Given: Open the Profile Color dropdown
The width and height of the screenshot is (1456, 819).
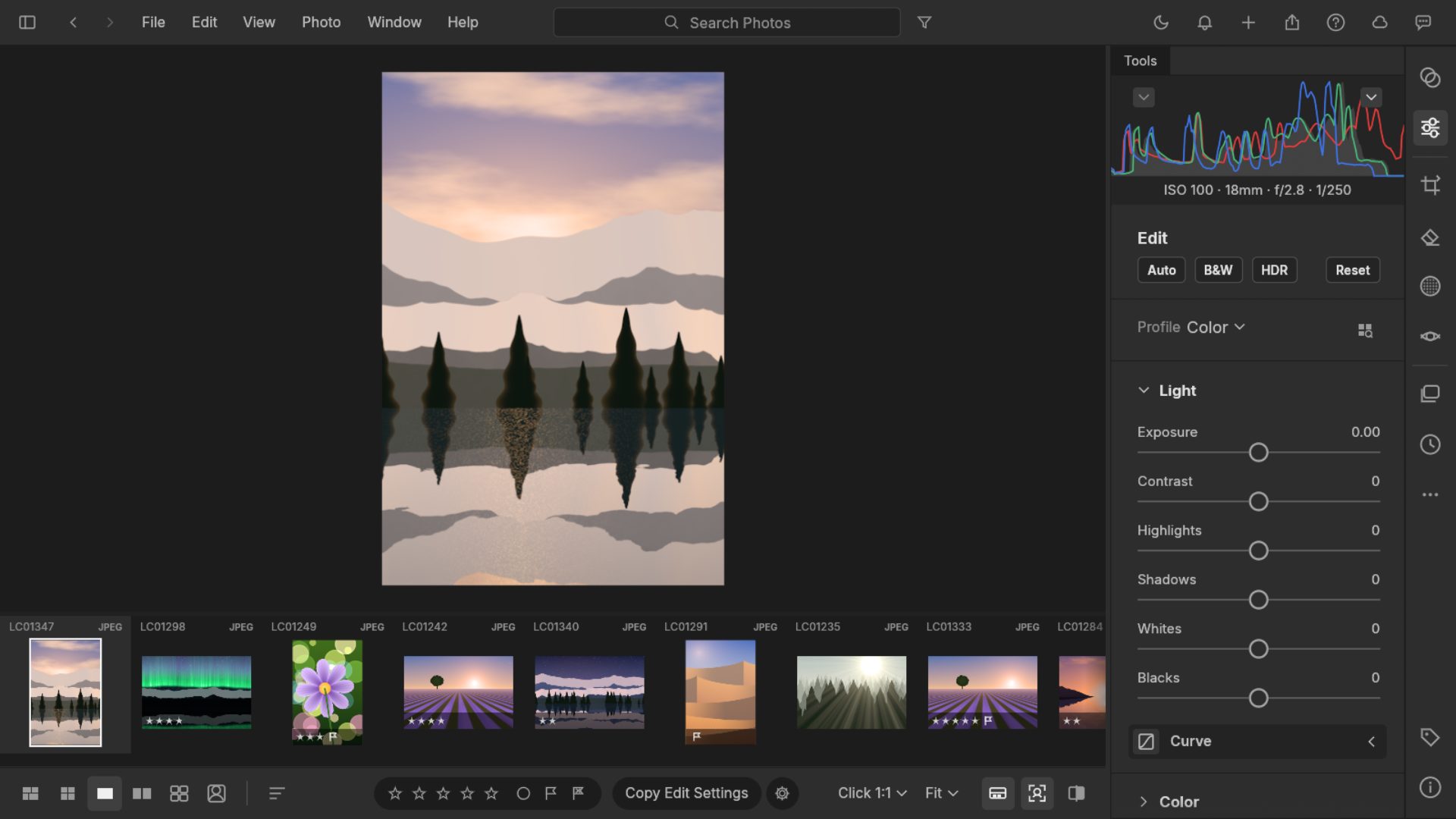Looking at the screenshot, I should click(1216, 328).
